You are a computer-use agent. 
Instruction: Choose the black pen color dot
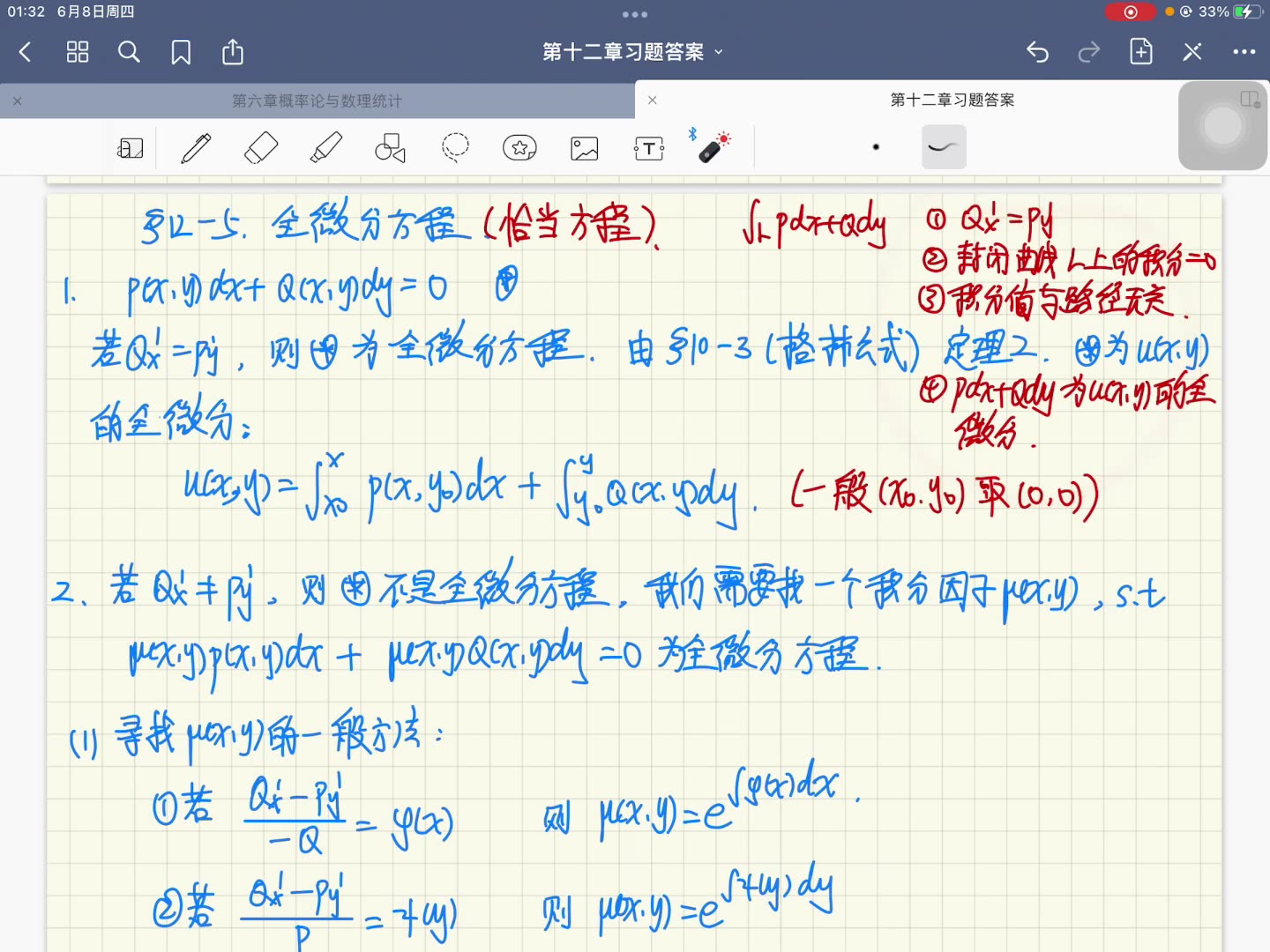click(876, 147)
